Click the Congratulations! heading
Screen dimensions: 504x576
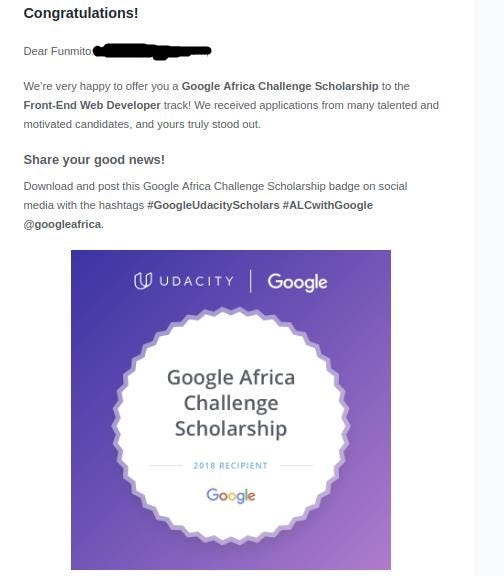pyautogui.click(x=81, y=13)
